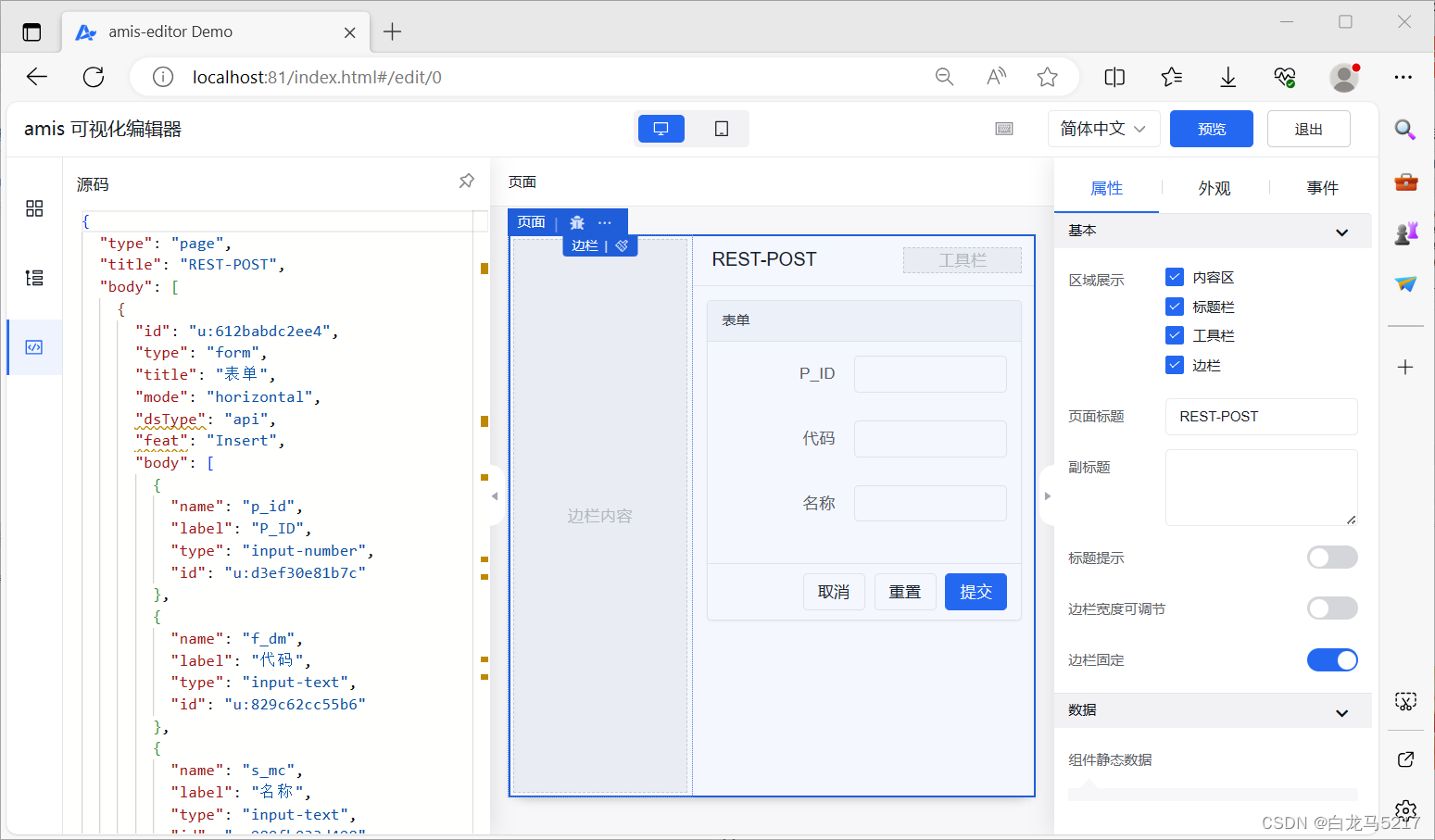Click the 名称 input field
The height and width of the screenshot is (840, 1435).
coord(930,504)
